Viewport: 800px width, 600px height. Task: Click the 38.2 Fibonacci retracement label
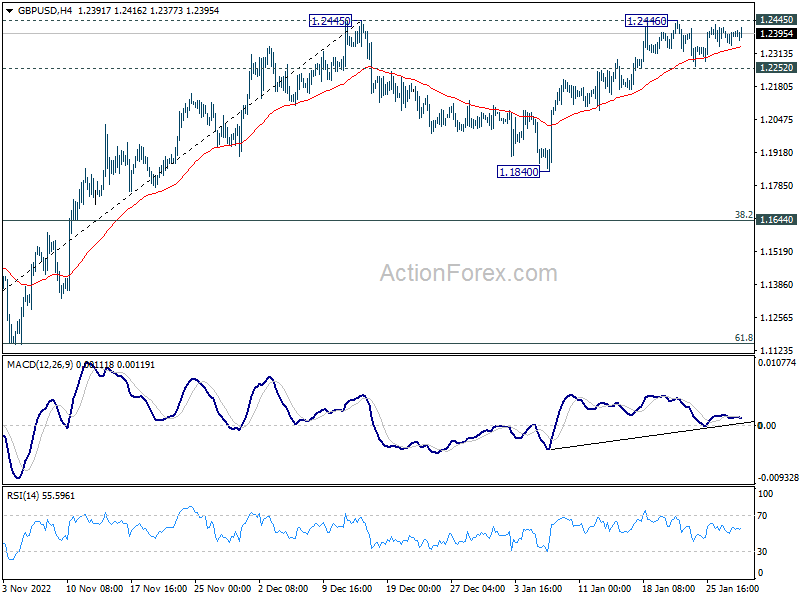[x=743, y=215]
